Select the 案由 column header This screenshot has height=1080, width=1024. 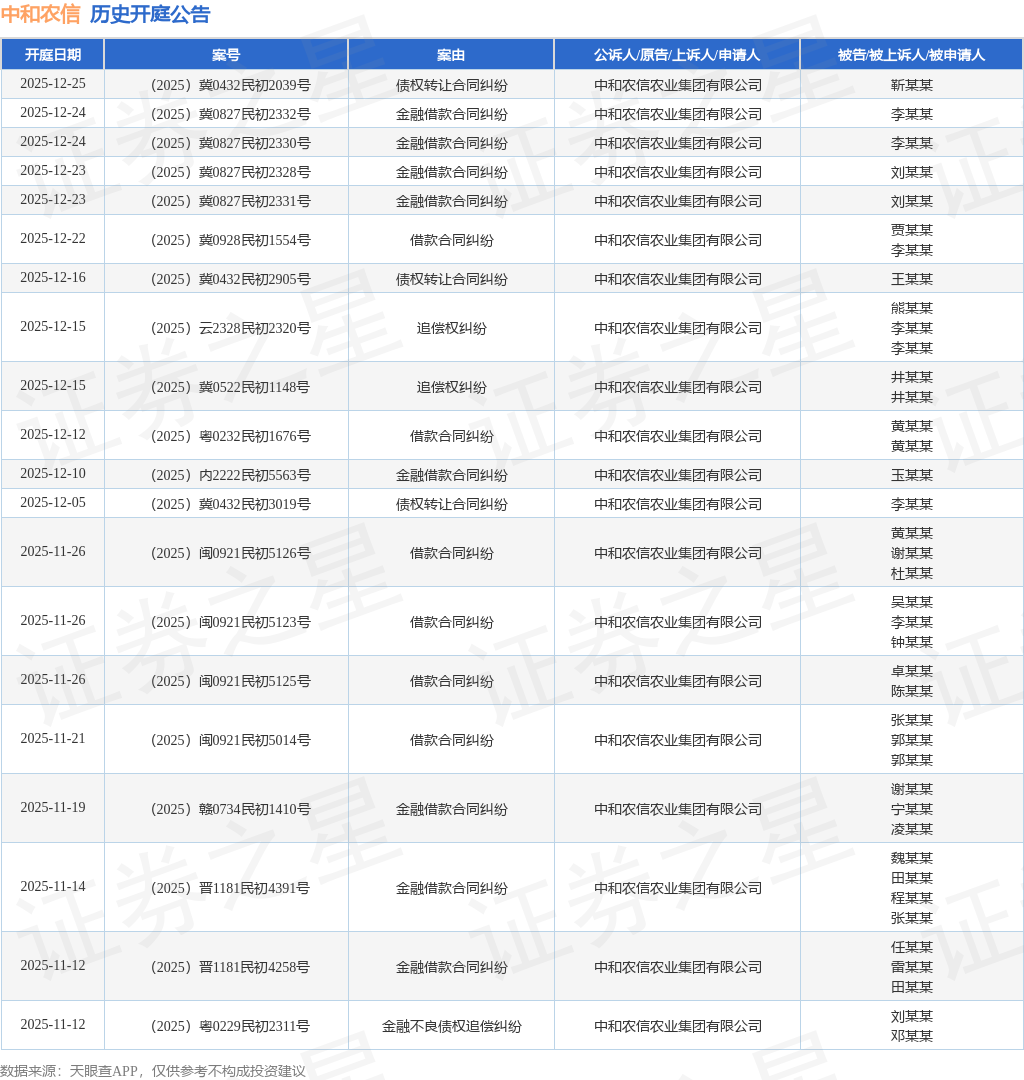click(x=451, y=55)
